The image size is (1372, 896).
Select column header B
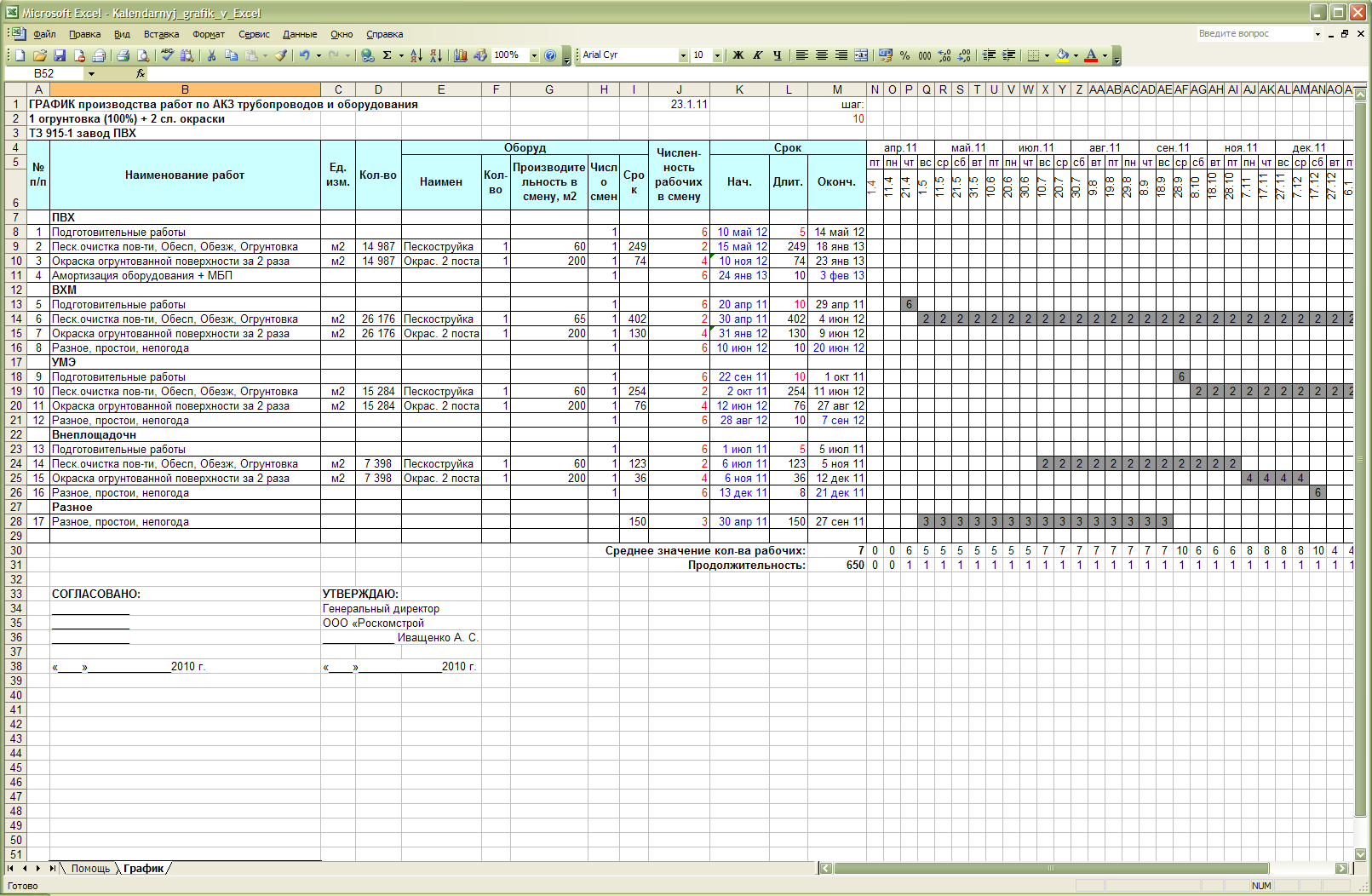[185, 89]
